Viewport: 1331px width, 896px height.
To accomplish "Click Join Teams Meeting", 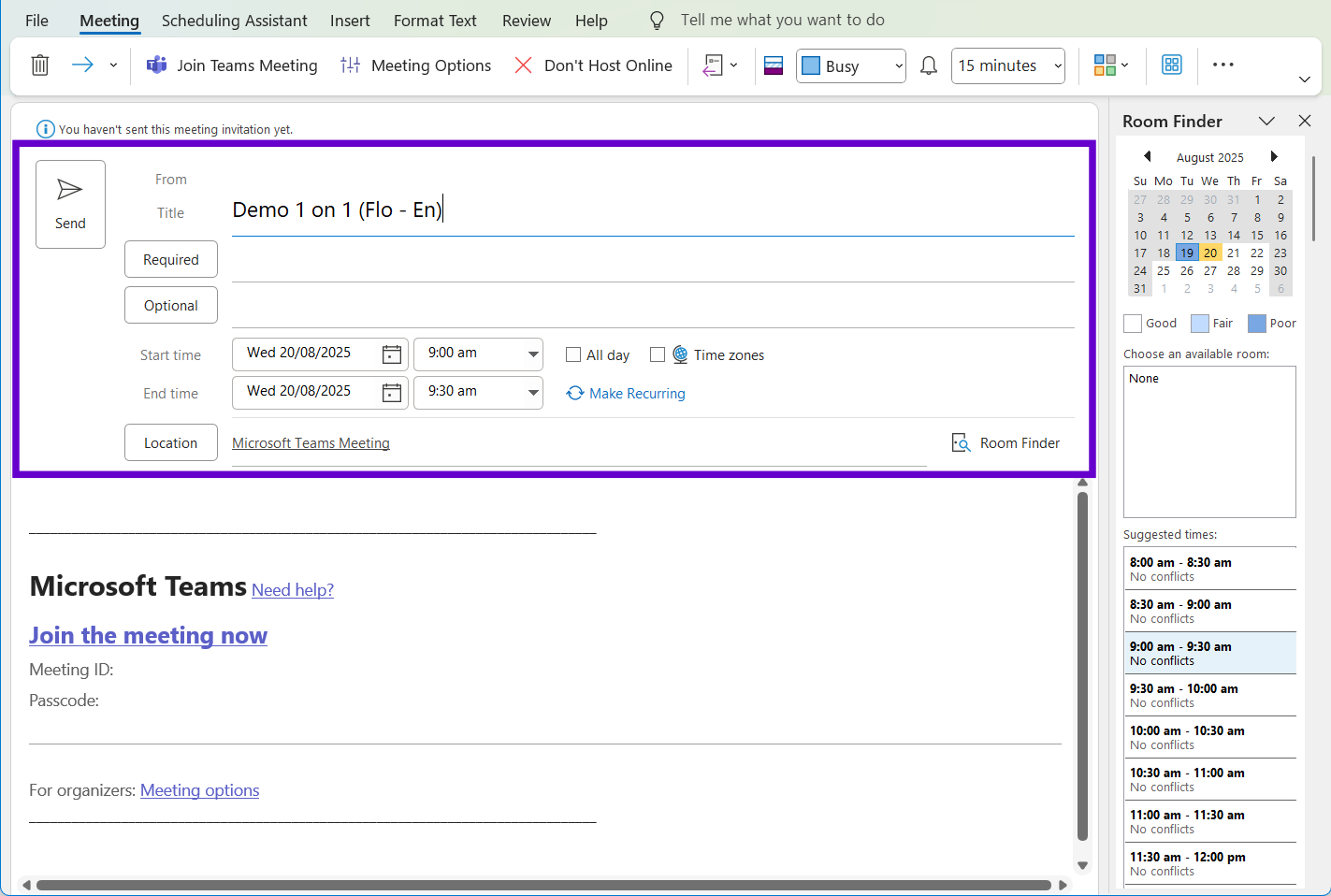I will pyautogui.click(x=232, y=65).
